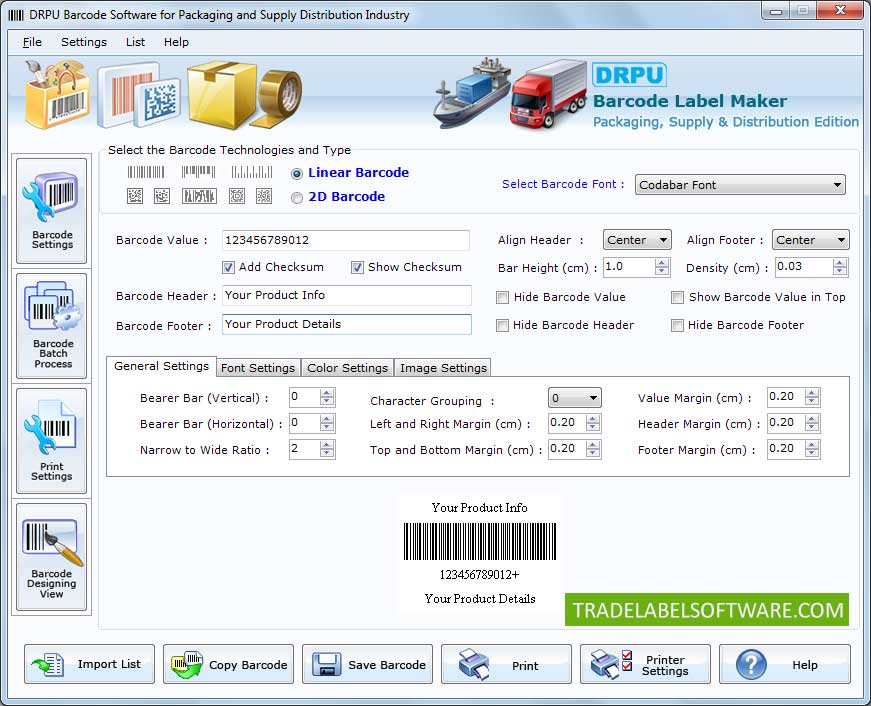Click the Print button label
The height and width of the screenshot is (706, 871).
point(525,665)
